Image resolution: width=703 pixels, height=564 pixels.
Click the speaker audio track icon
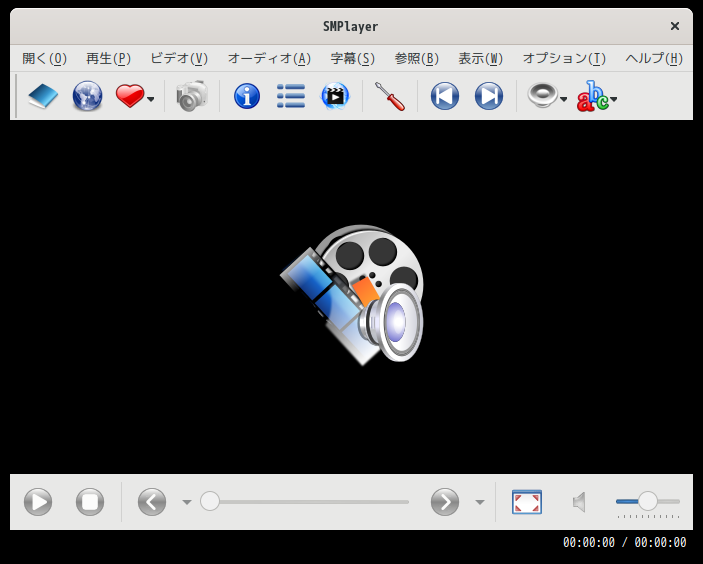tap(542, 95)
